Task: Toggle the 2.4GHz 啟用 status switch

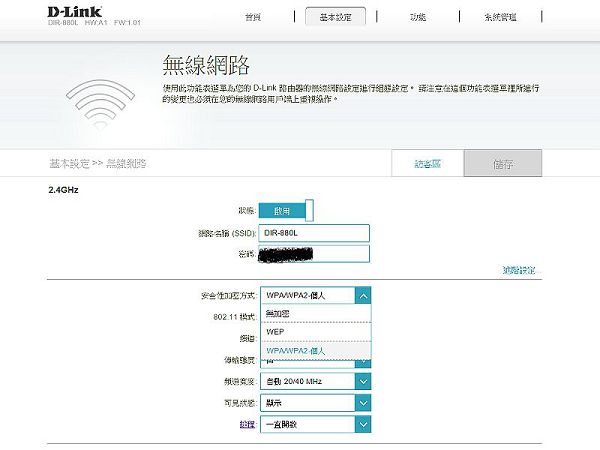Action: tap(286, 211)
